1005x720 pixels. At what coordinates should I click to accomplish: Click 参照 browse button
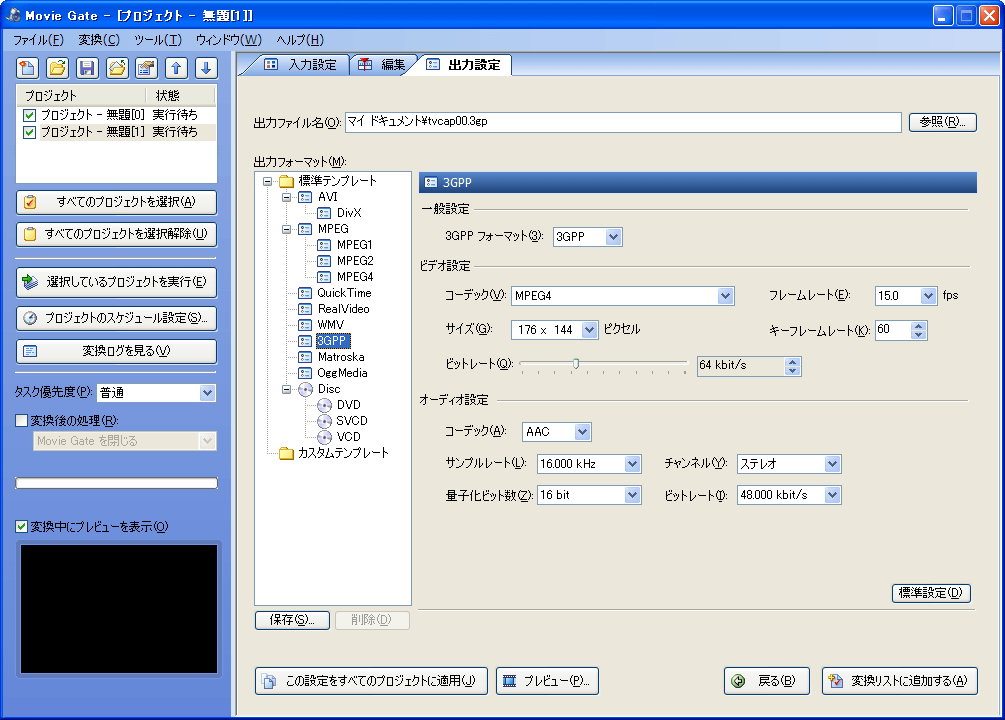pos(943,122)
